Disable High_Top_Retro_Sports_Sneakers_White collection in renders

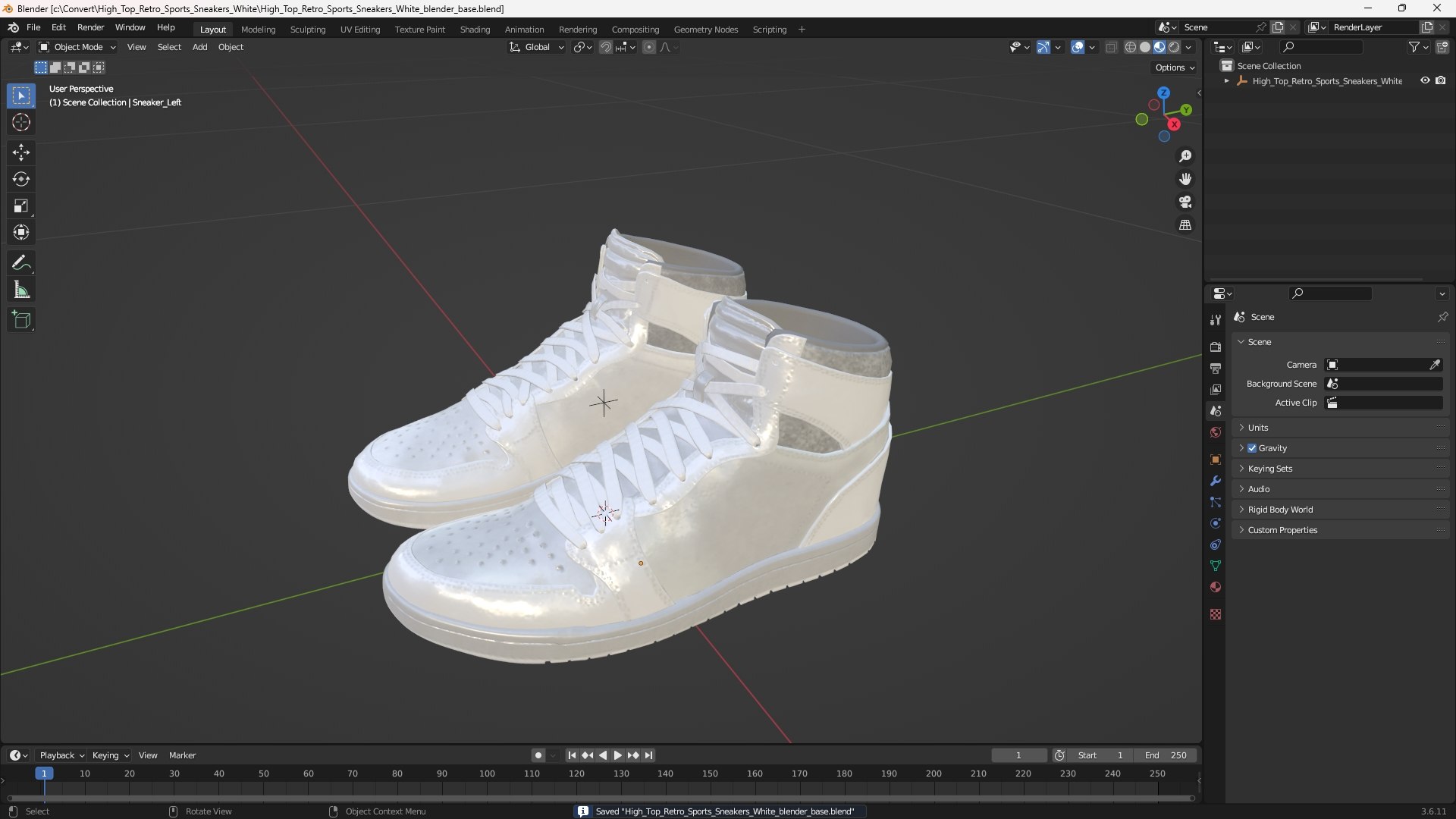[x=1440, y=80]
